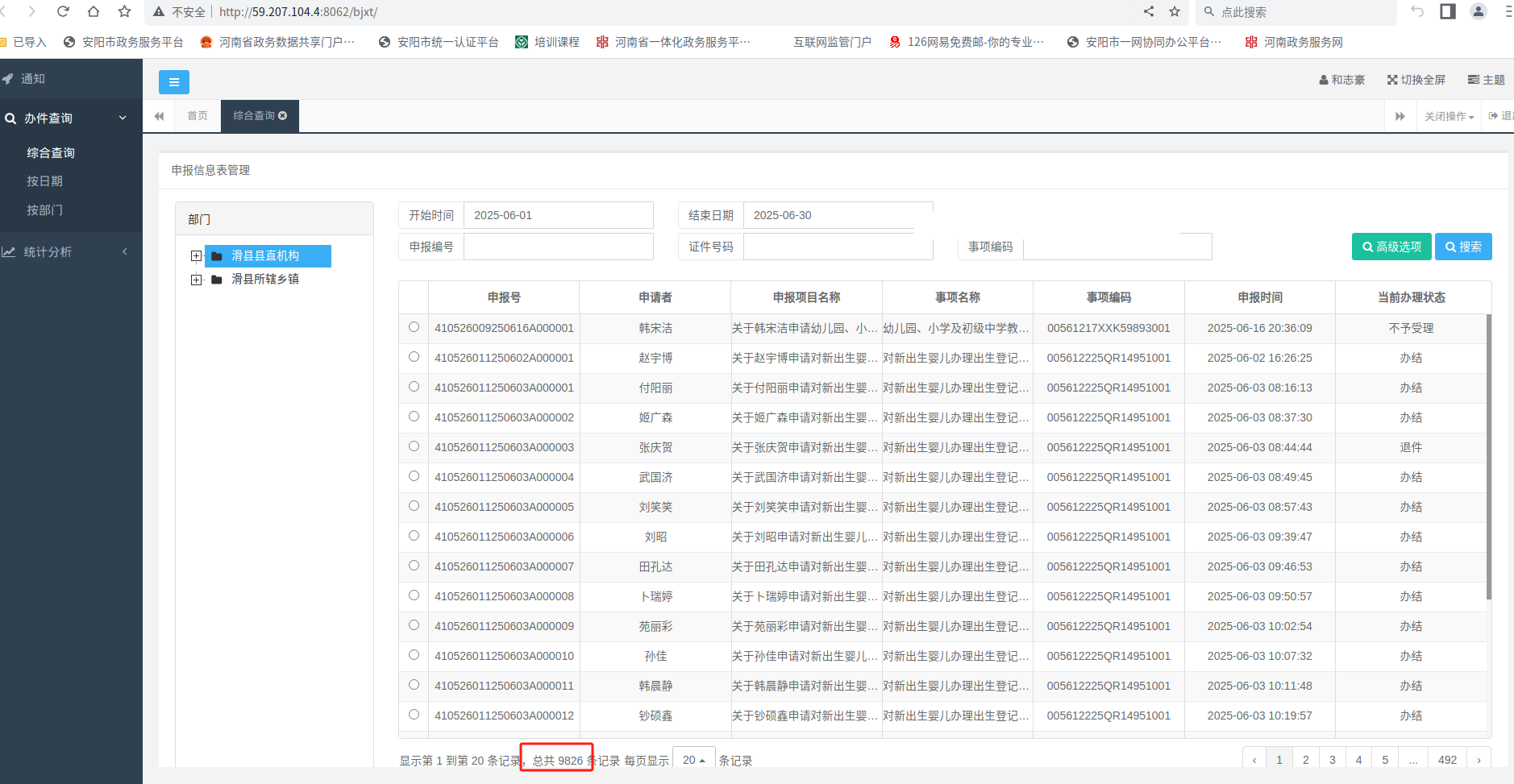This screenshot has height=784, width=1514.
Task: Switch to the 首页 tab
Action: (198, 116)
